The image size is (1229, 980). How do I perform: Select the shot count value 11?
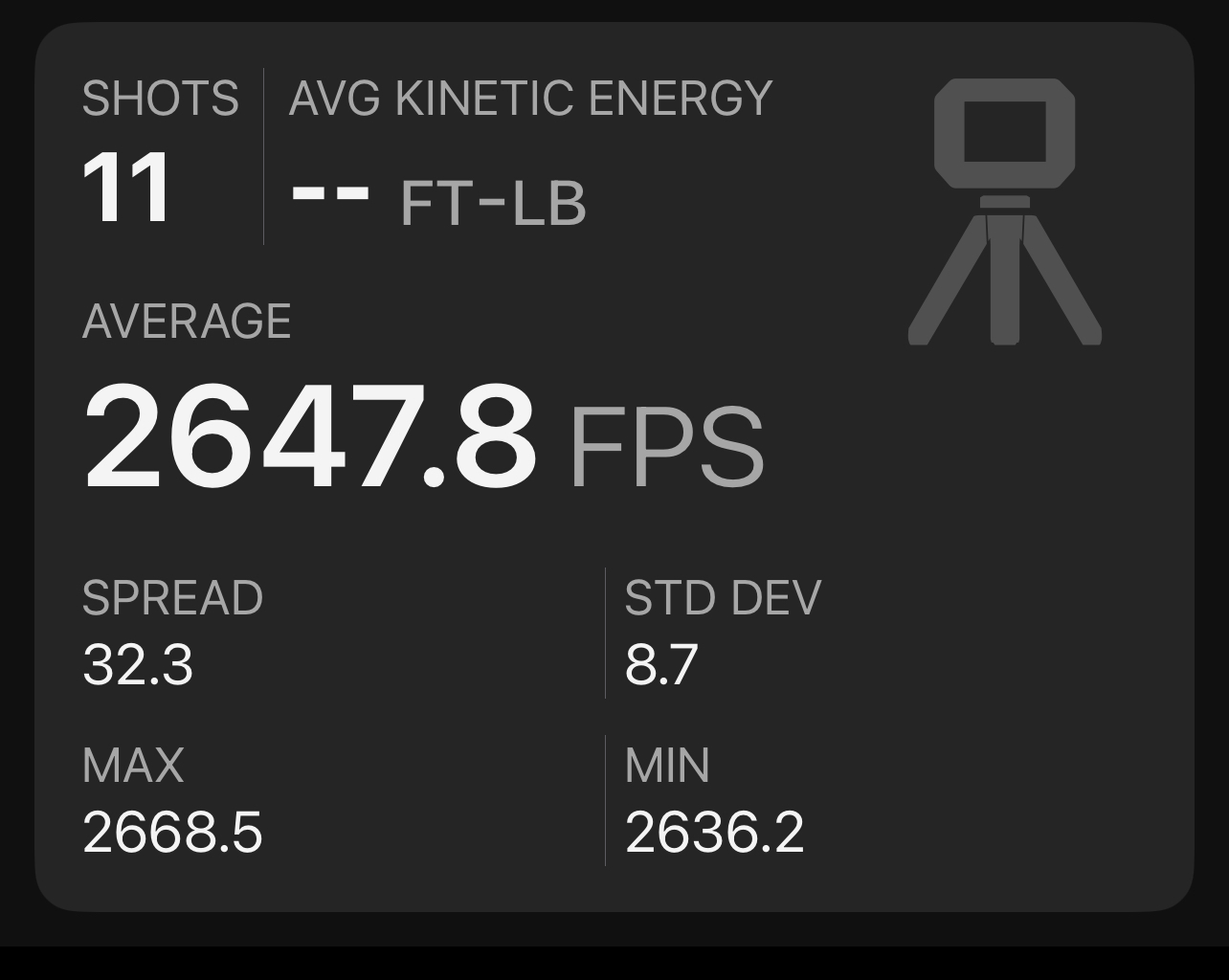(x=126, y=189)
